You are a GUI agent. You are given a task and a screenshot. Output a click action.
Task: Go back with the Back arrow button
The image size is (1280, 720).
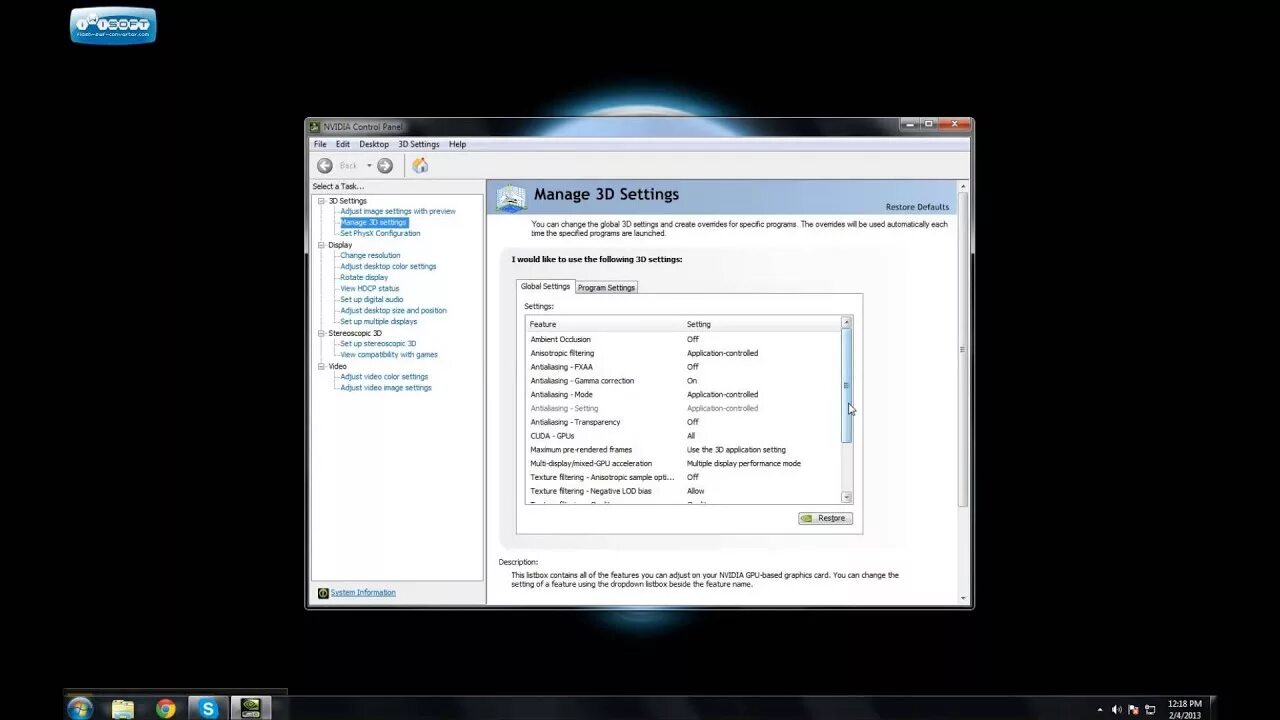(x=325, y=166)
